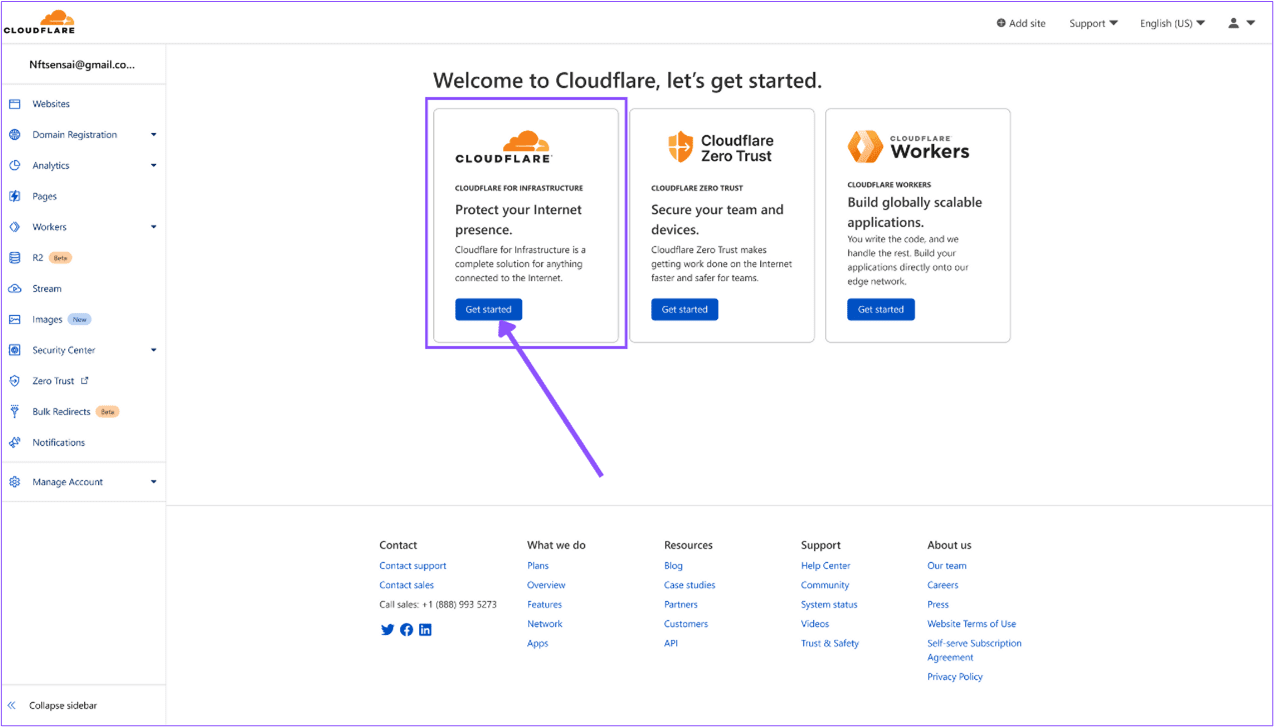The height and width of the screenshot is (727, 1274).
Task: Open the user profile dropdown
Action: pos(1241,23)
